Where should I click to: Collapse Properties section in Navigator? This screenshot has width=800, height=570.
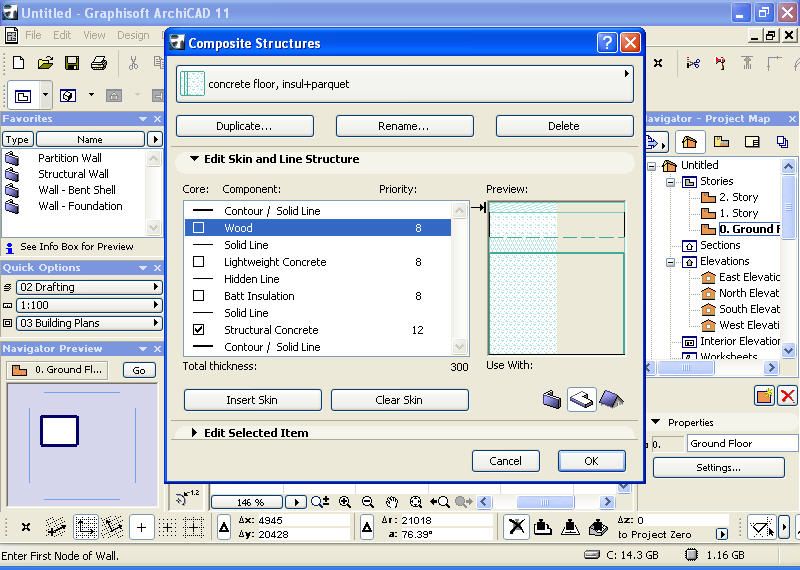(x=656, y=422)
